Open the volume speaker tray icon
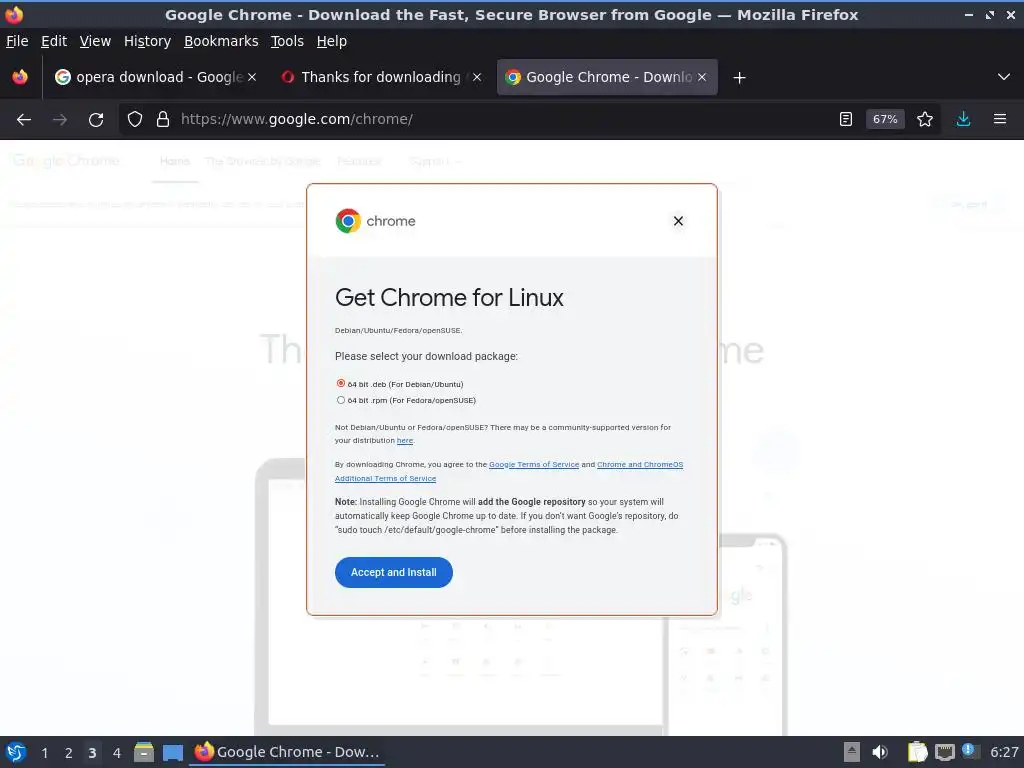The width and height of the screenshot is (1024, 768). 880,752
